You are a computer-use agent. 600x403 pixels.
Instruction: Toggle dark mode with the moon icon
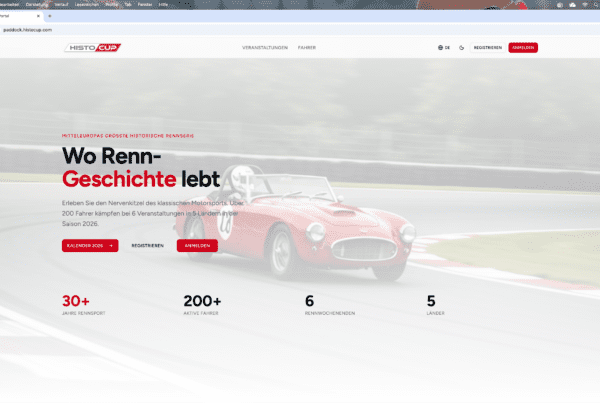[x=463, y=47]
